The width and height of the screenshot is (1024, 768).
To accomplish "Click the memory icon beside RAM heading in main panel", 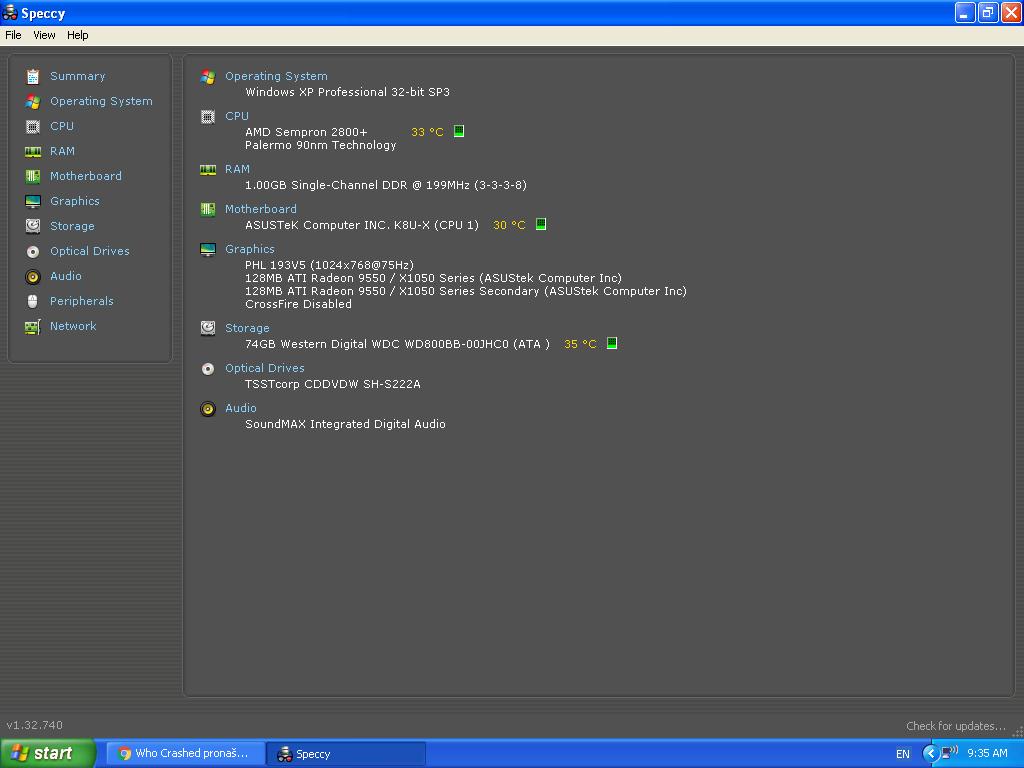I will (208, 170).
